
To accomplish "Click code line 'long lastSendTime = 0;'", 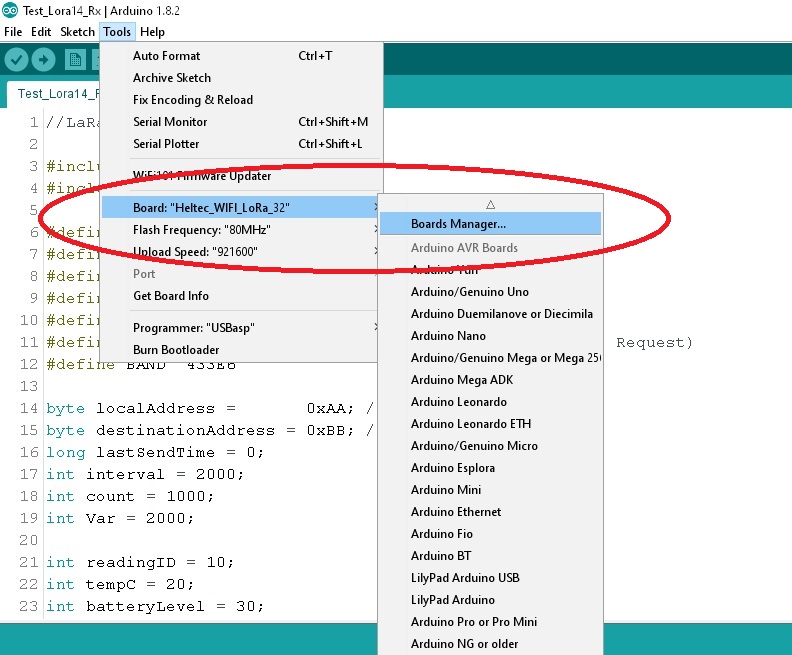I will tap(155, 452).
